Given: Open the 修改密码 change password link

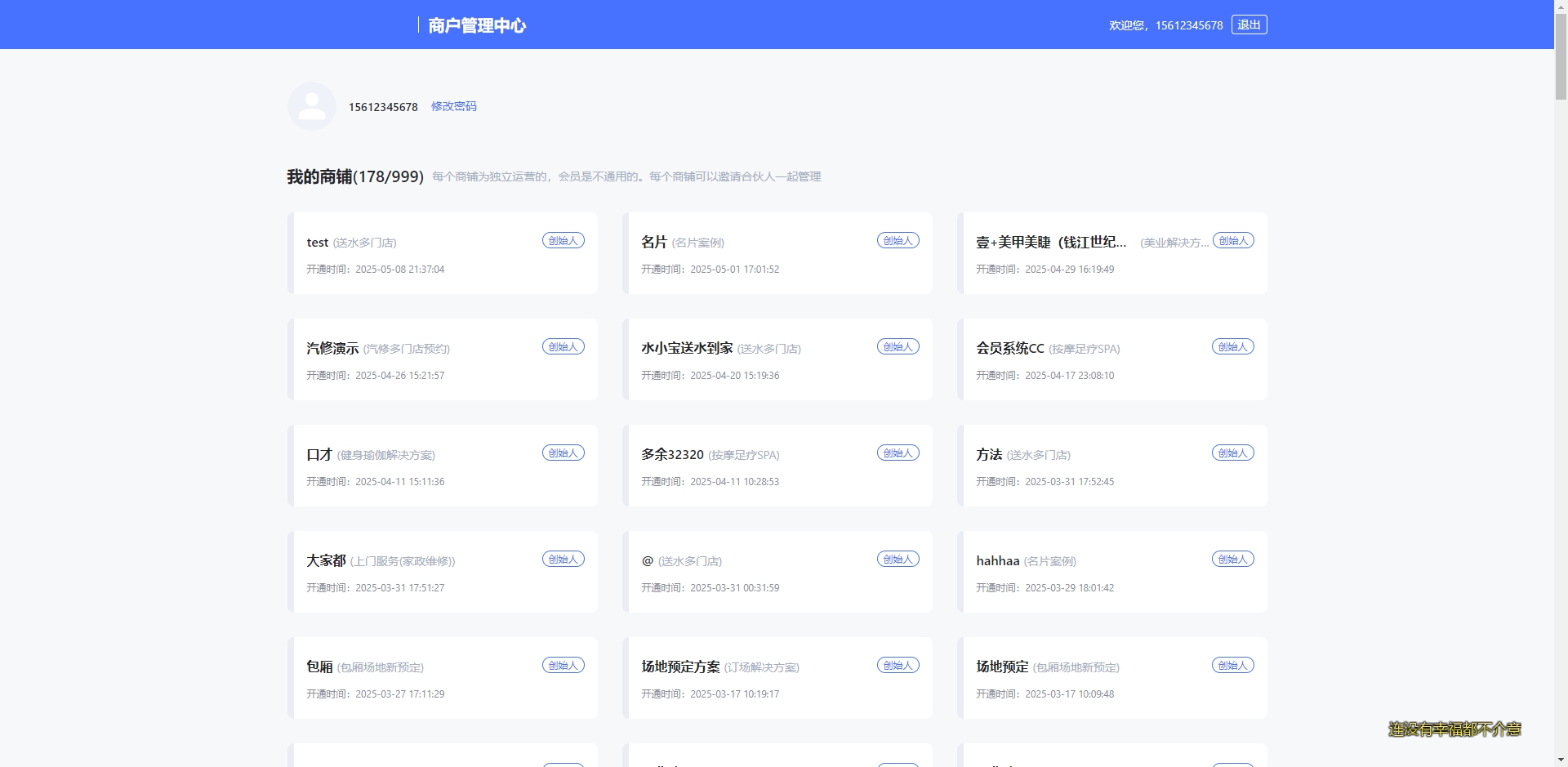Looking at the screenshot, I should (x=453, y=106).
